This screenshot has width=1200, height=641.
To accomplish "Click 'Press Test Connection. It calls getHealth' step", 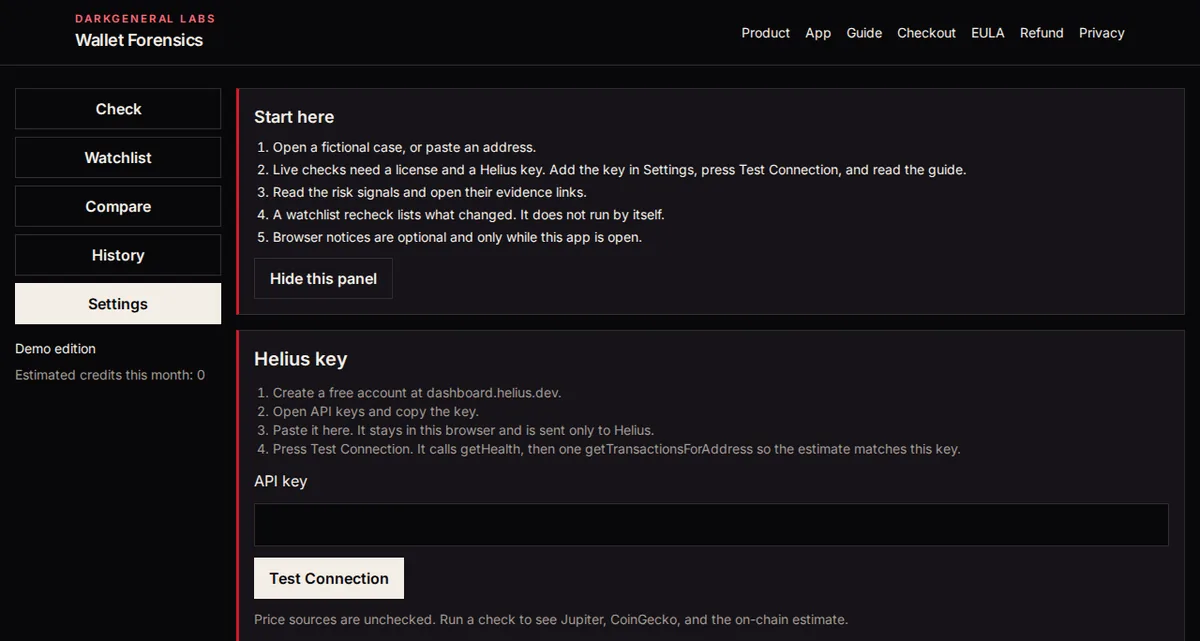I will click(616, 449).
